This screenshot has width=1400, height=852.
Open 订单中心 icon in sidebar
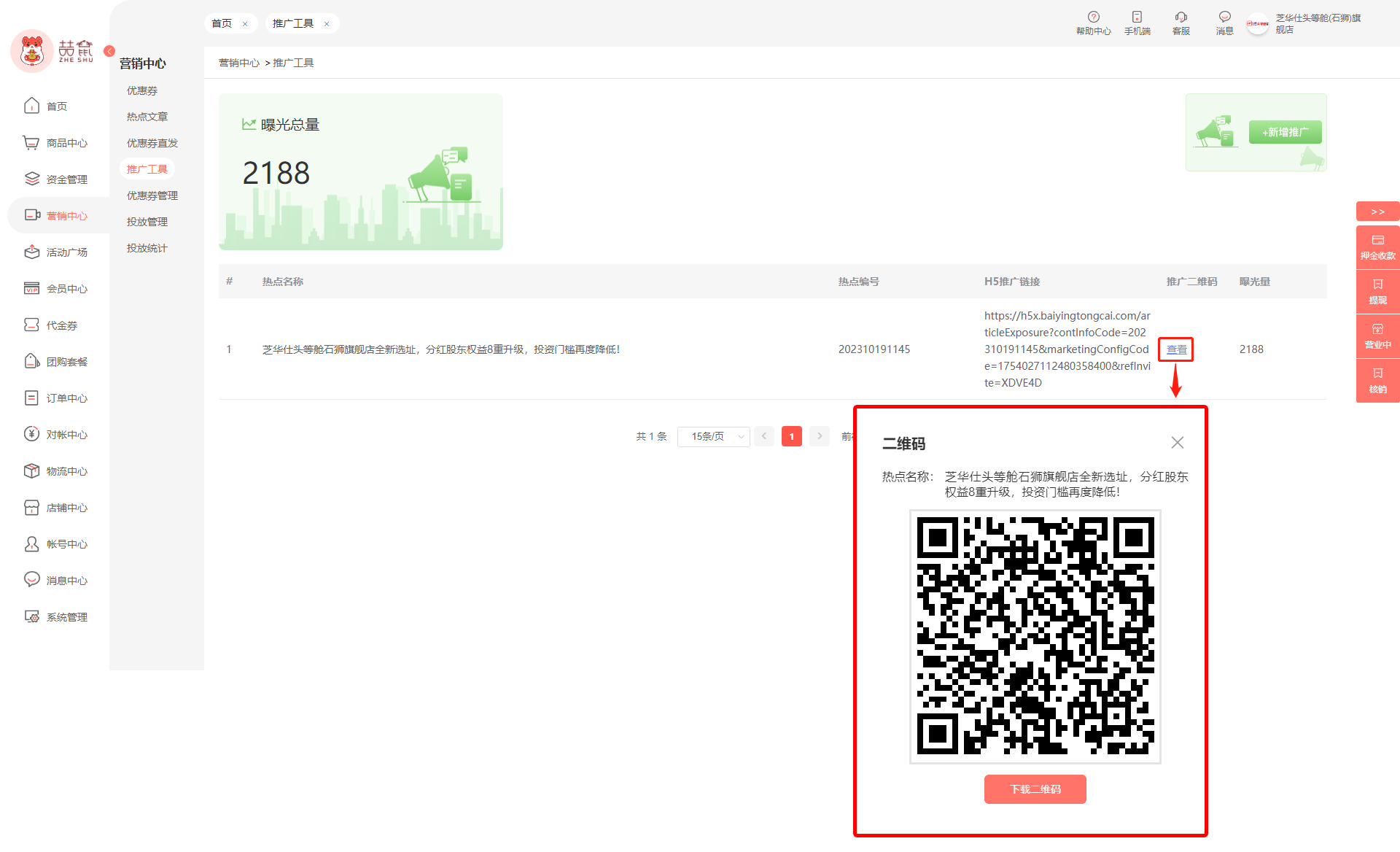click(x=31, y=398)
